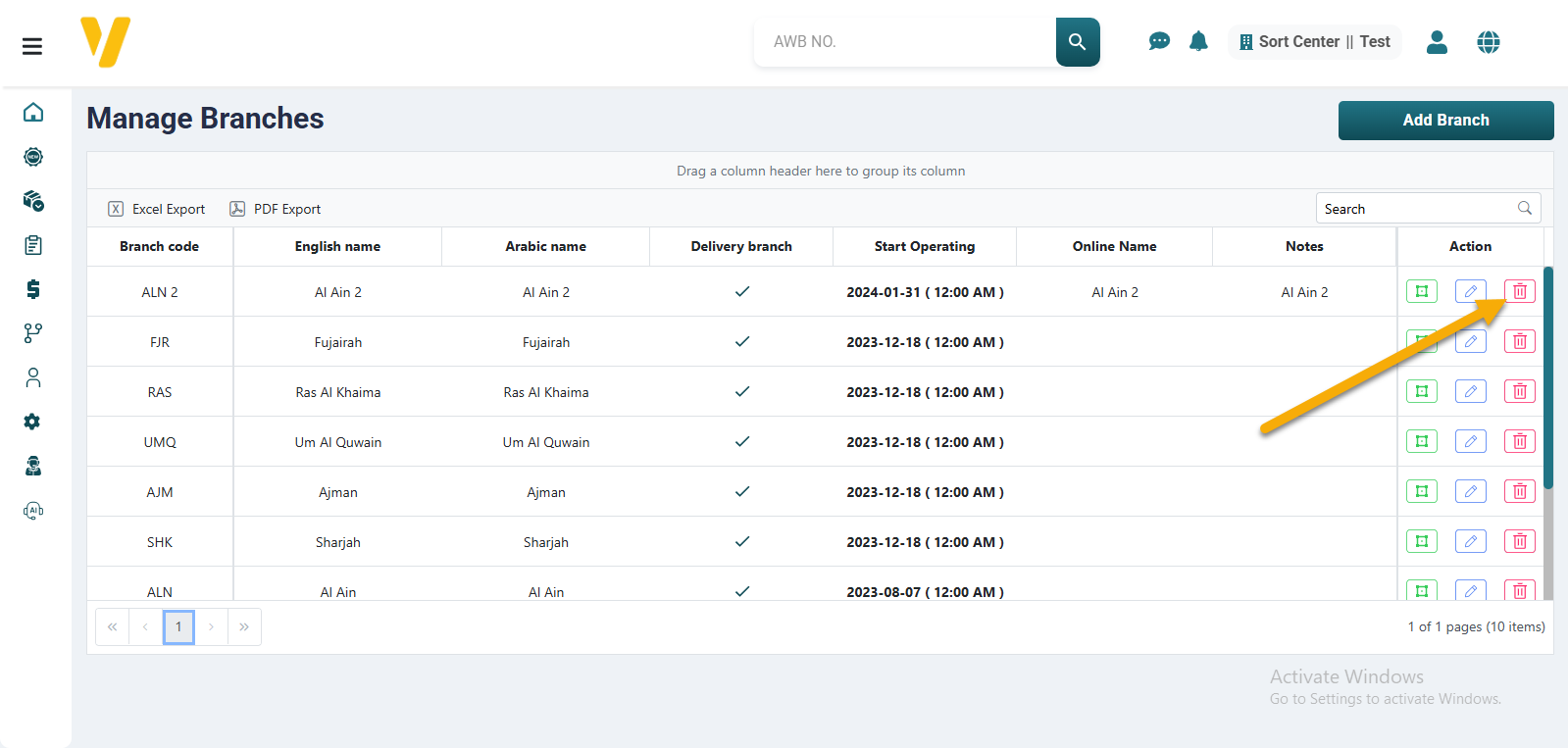Click the table vertical scrollbar
Viewport: 1568px width, 748px height.
[x=1547, y=377]
